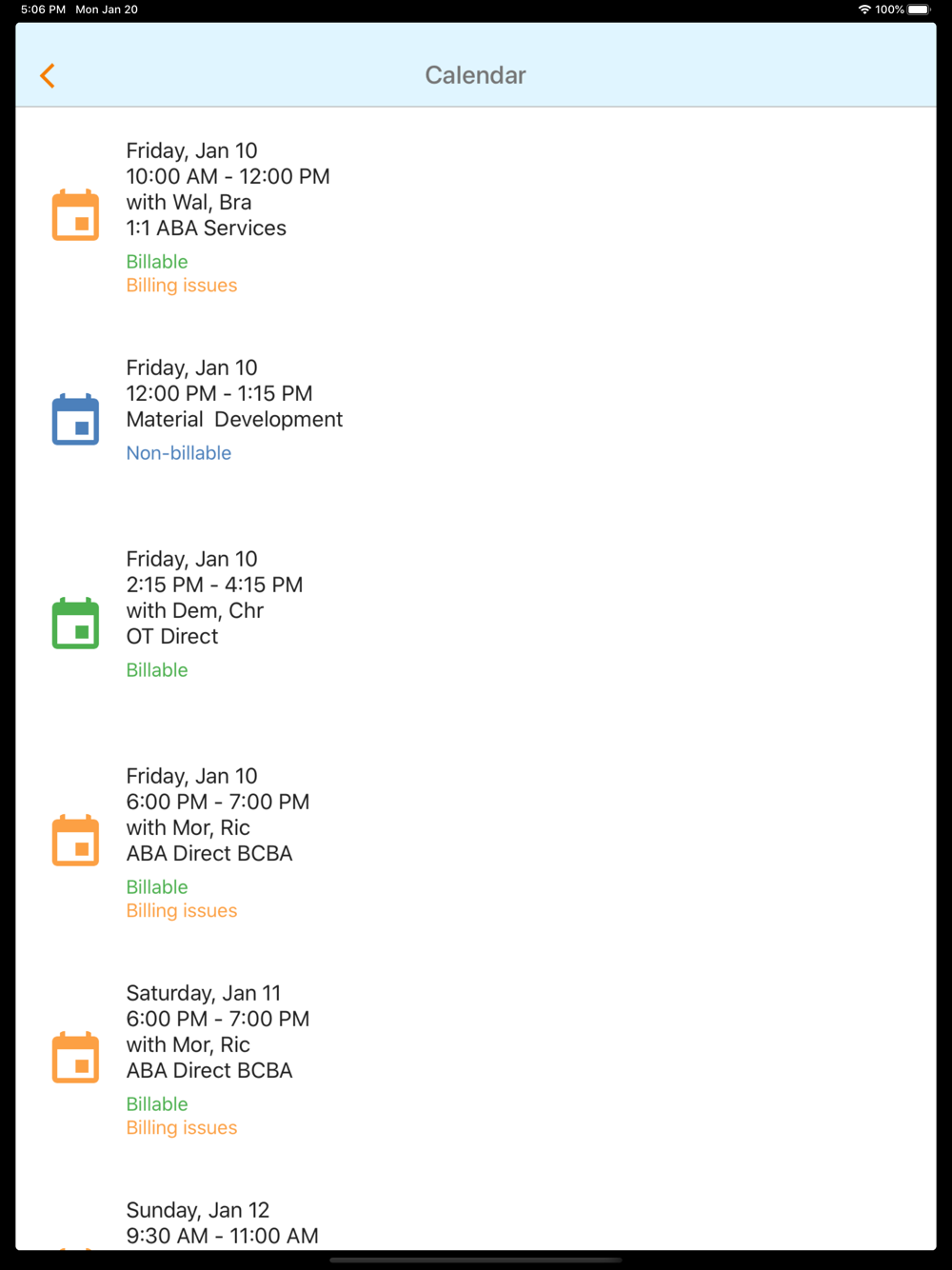Tap blue calendar icon for Material Development
This screenshot has height=1270, width=952.
tap(75, 419)
